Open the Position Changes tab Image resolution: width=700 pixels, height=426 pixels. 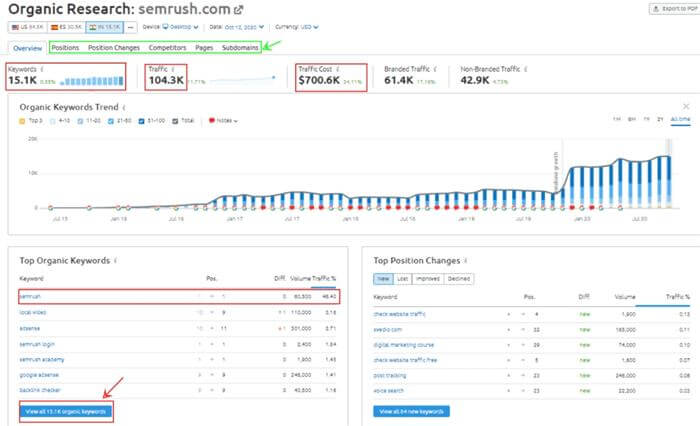(x=114, y=48)
